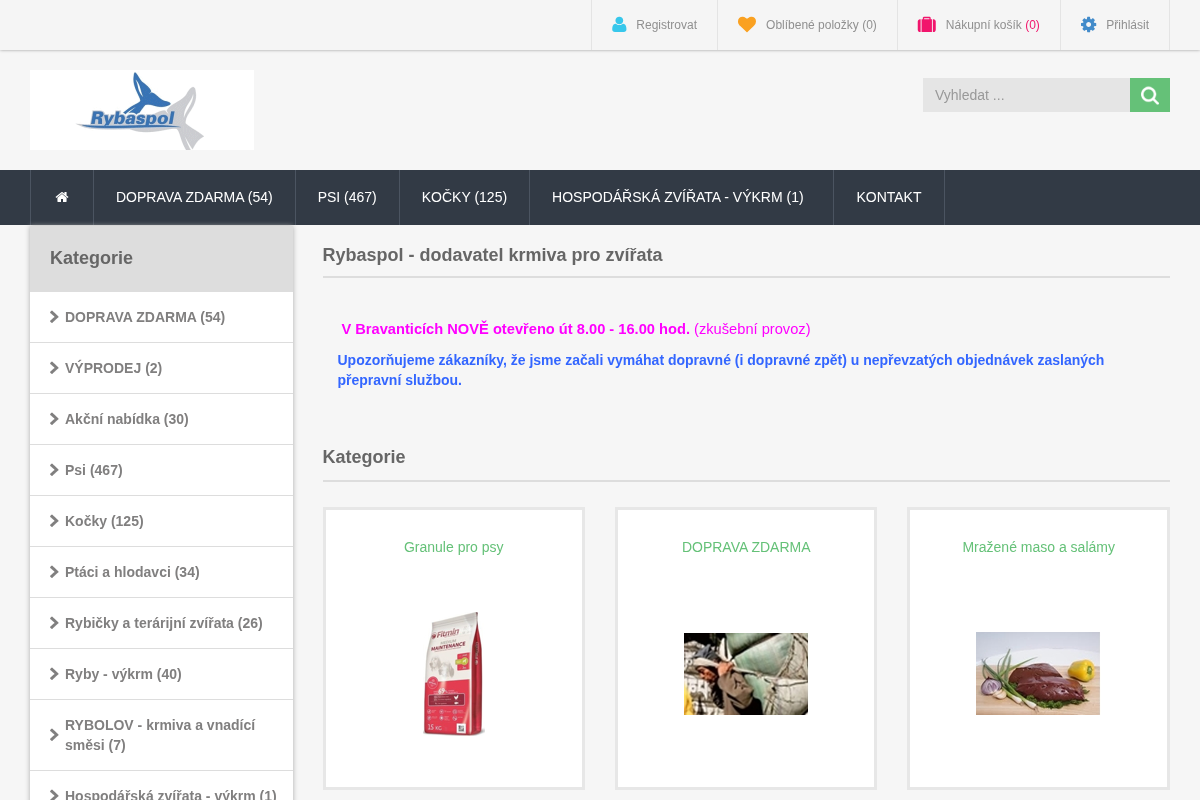
Task: Expand the Ryby - výkrm chevron
Action: [x=54, y=674]
